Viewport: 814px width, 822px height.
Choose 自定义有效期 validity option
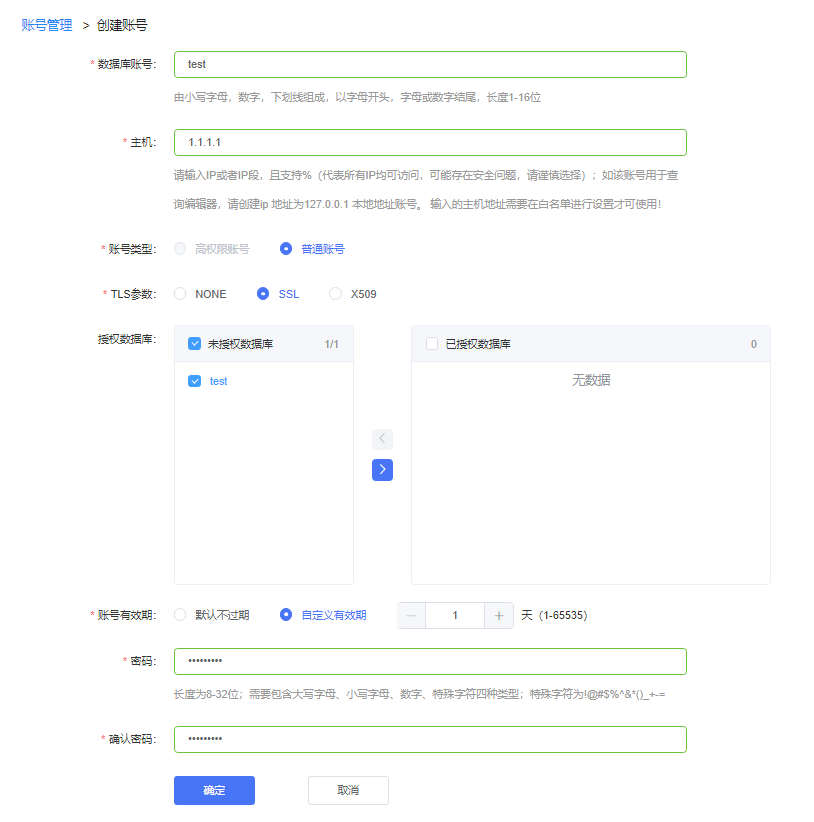pyautogui.click(x=286, y=615)
